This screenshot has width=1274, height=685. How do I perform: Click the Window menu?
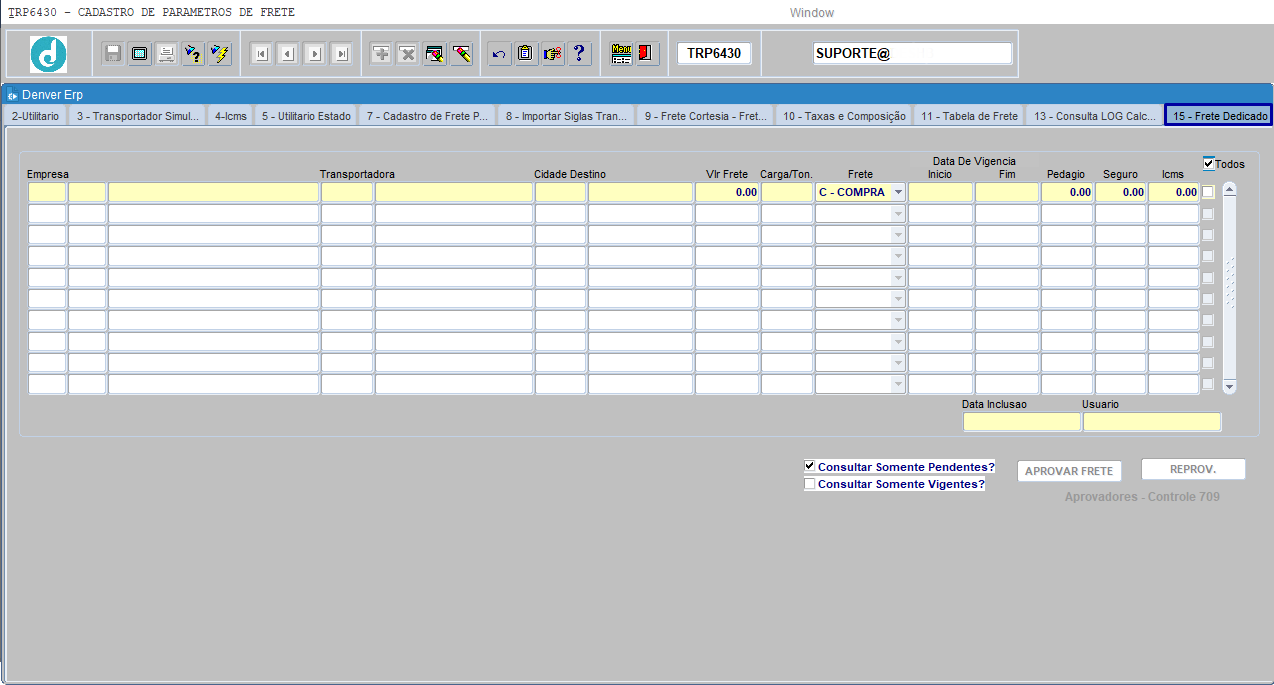[x=811, y=13]
